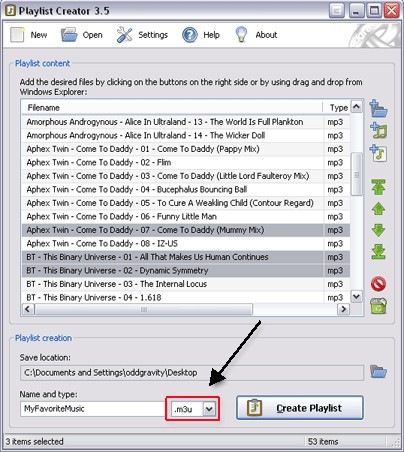Browse for save location folder icon

click(378, 371)
